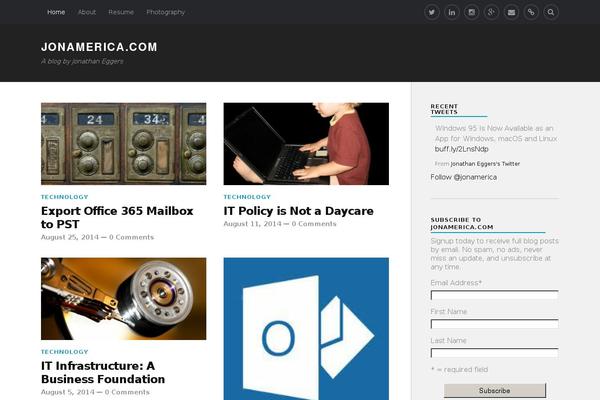Click the 'August 11, 2014' post date
600x400 pixels.
click(x=253, y=224)
